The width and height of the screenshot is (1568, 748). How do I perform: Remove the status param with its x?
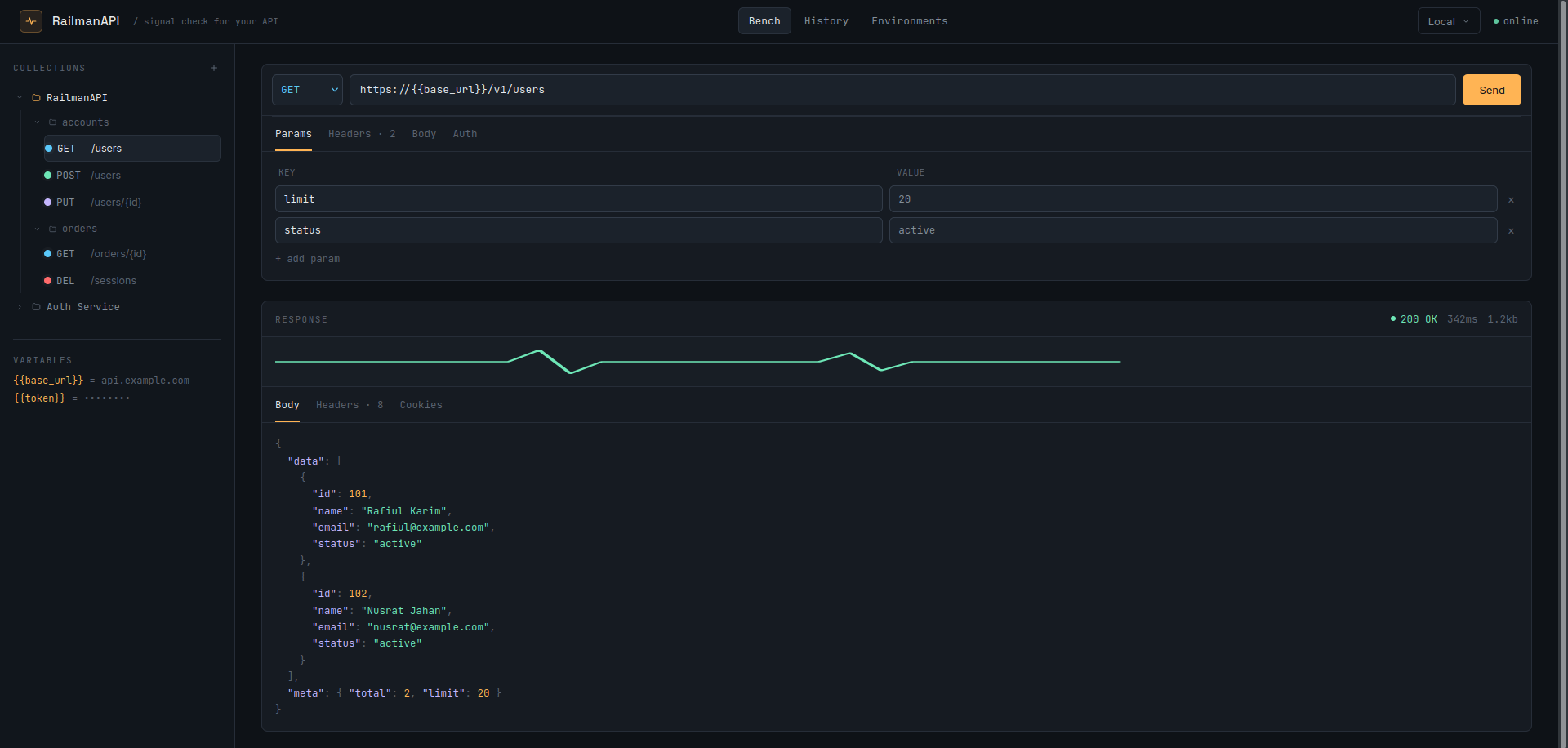click(x=1511, y=230)
